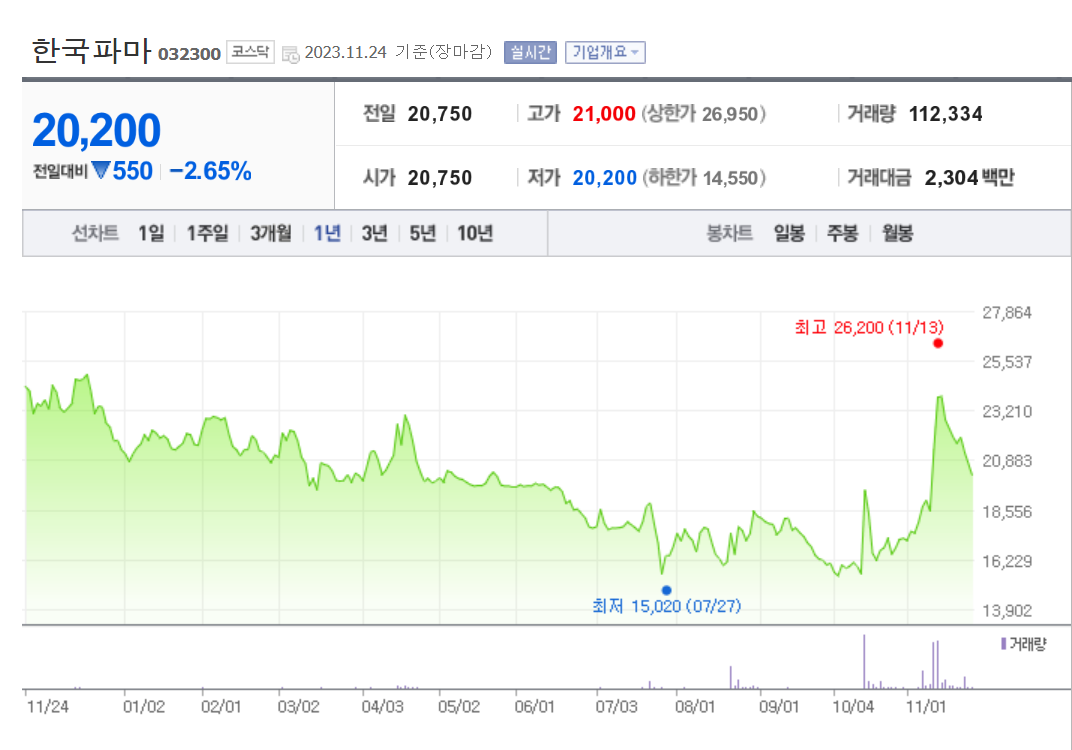This screenshot has height=750, width=1072.
Task: Switch to 주봉 candlestick chart
Action: pyautogui.click(x=842, y=233)
